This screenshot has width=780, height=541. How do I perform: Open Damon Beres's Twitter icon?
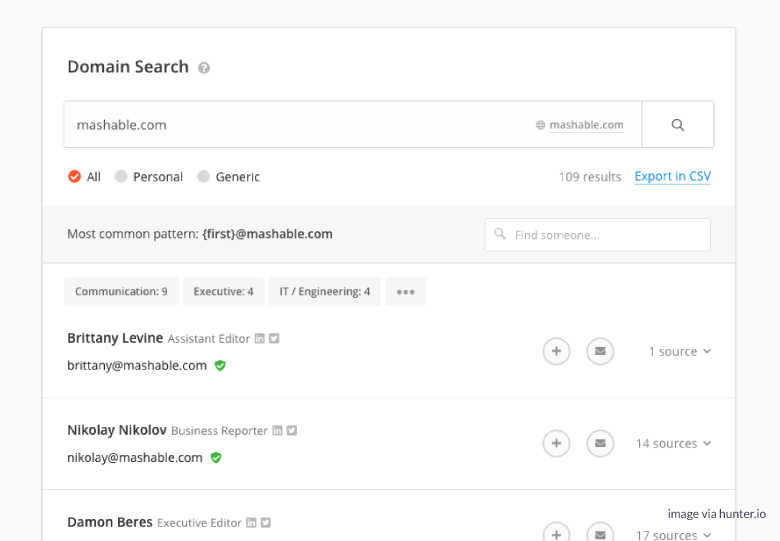266,523
